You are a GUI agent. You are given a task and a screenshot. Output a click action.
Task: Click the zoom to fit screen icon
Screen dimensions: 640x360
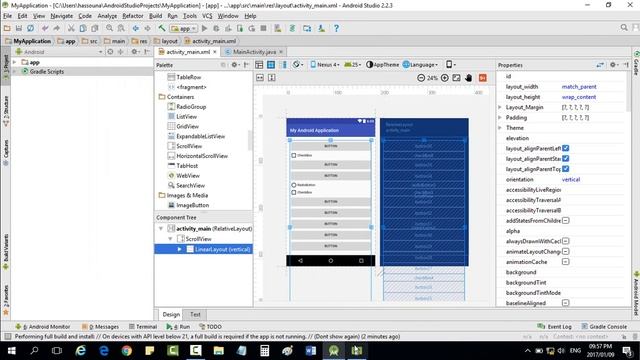tap(456, 78)
